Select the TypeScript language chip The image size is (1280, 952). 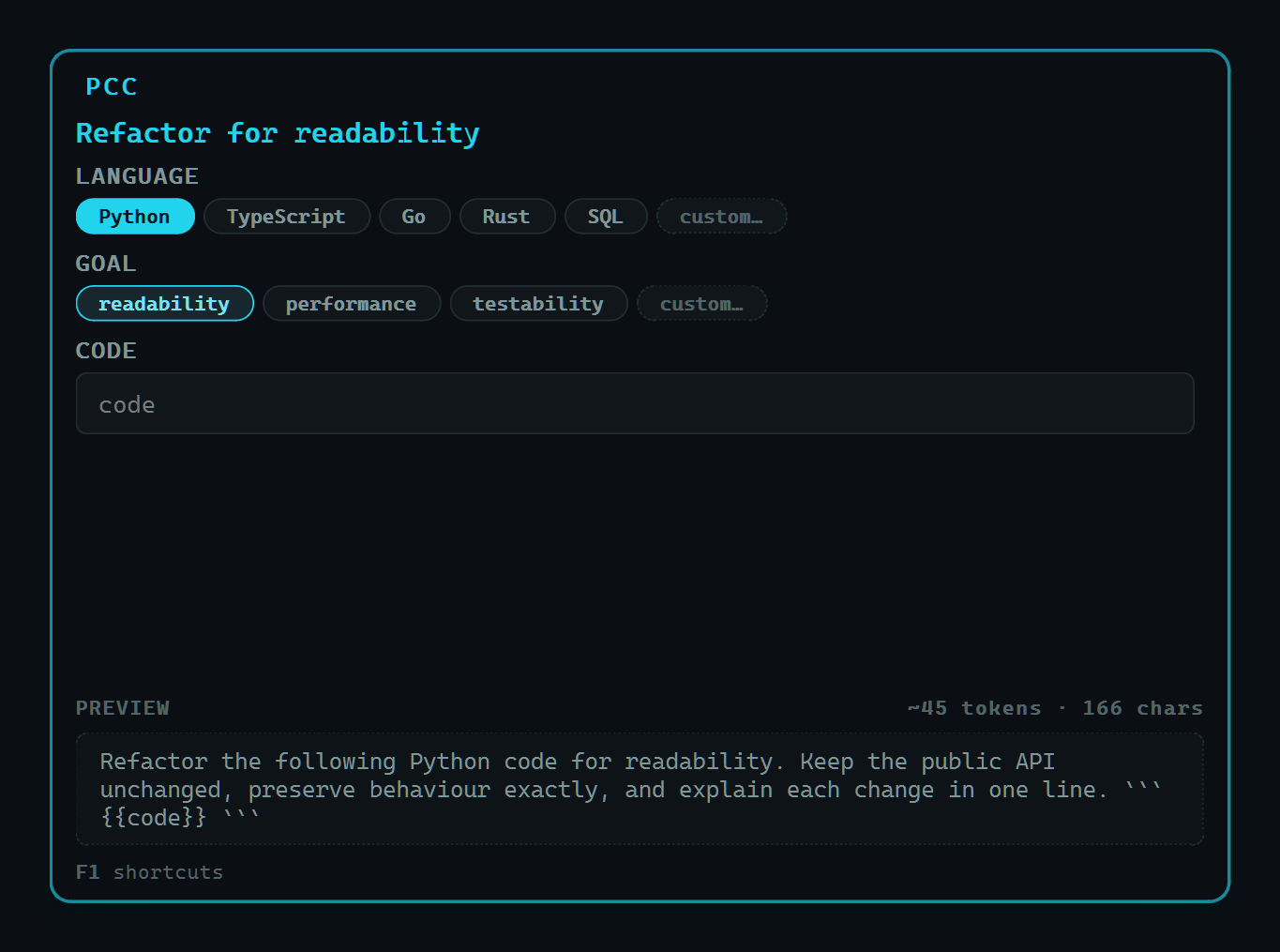tap(287, 217)
